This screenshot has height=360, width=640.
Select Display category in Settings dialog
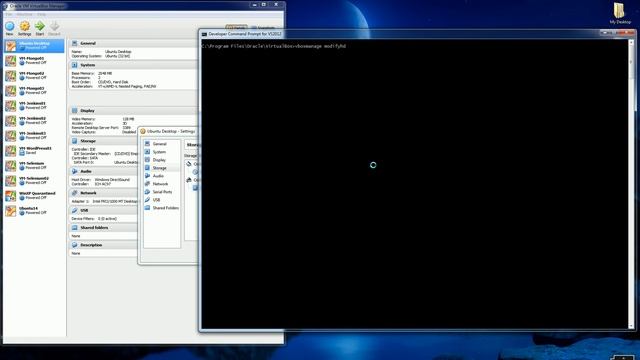tap(162, 160)
